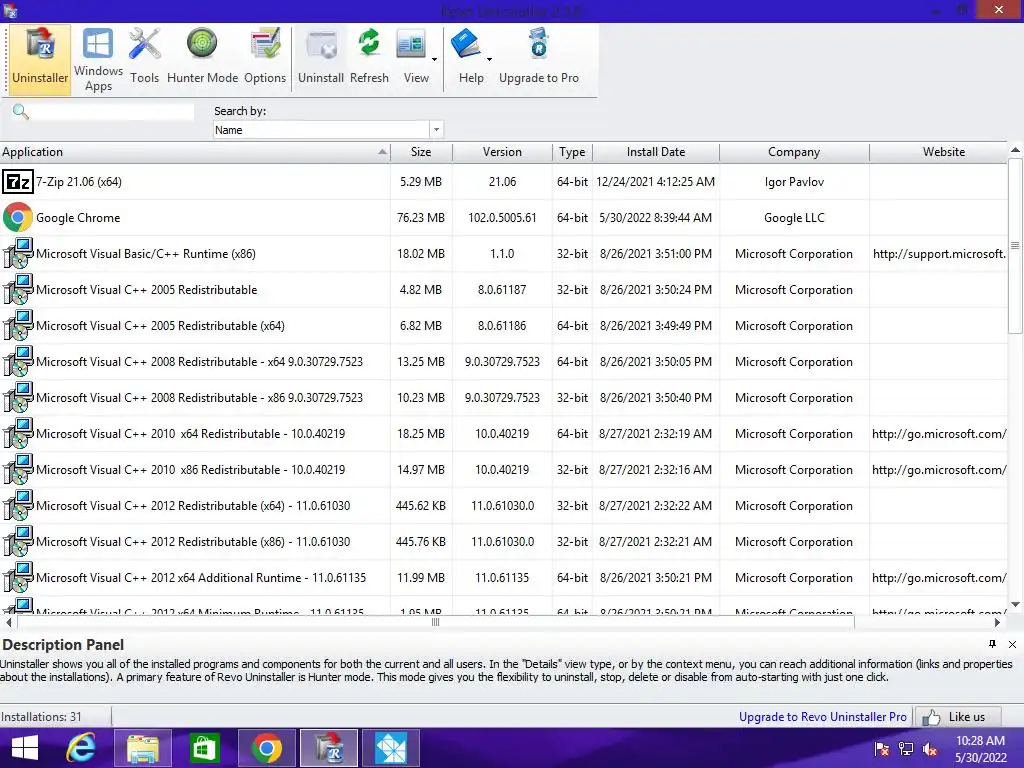Expand the View dropdown arrow
Screen dimensions: 1024x768
434,59
